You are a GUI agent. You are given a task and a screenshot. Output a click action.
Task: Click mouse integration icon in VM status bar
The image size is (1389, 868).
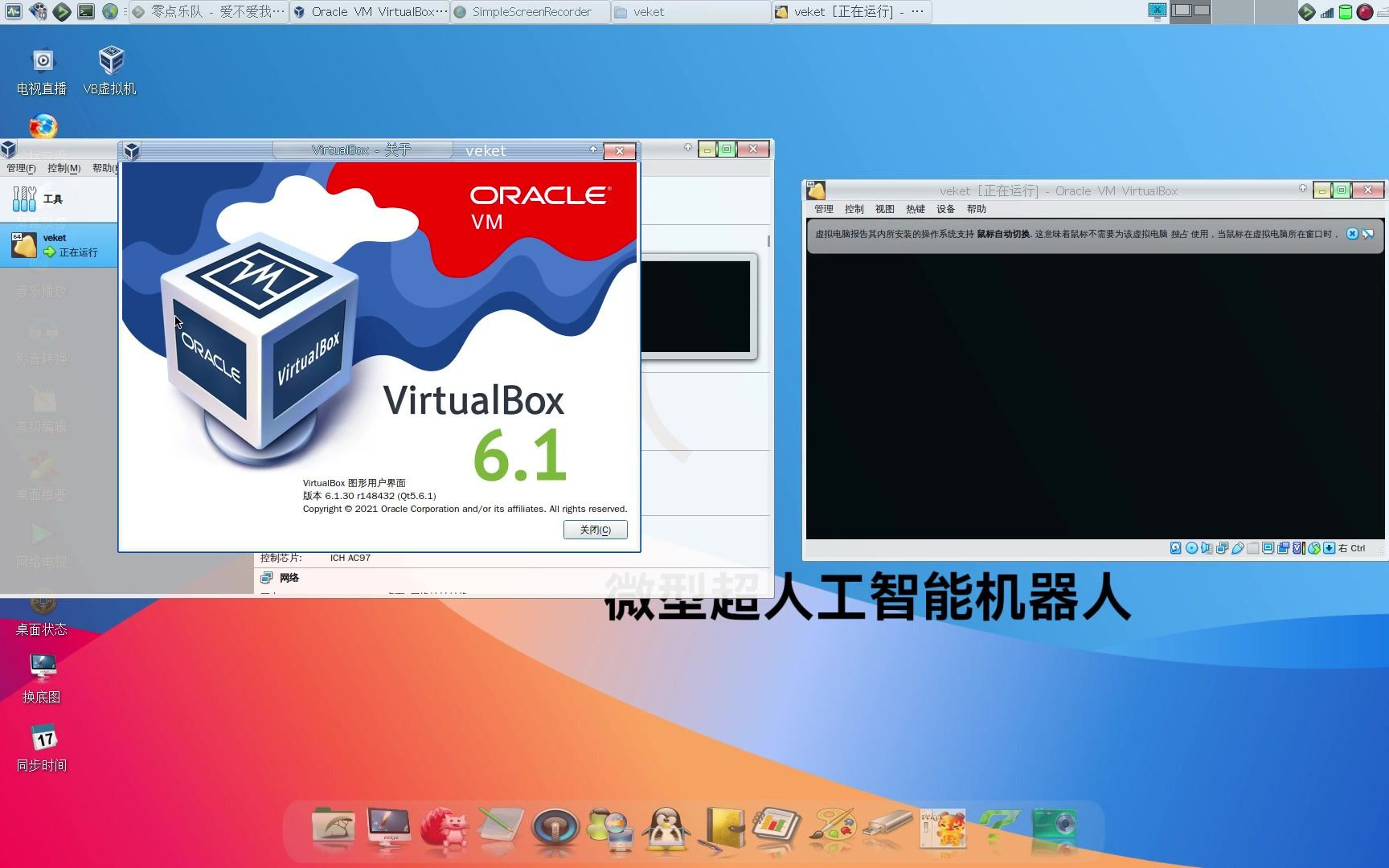point(1314,548)
